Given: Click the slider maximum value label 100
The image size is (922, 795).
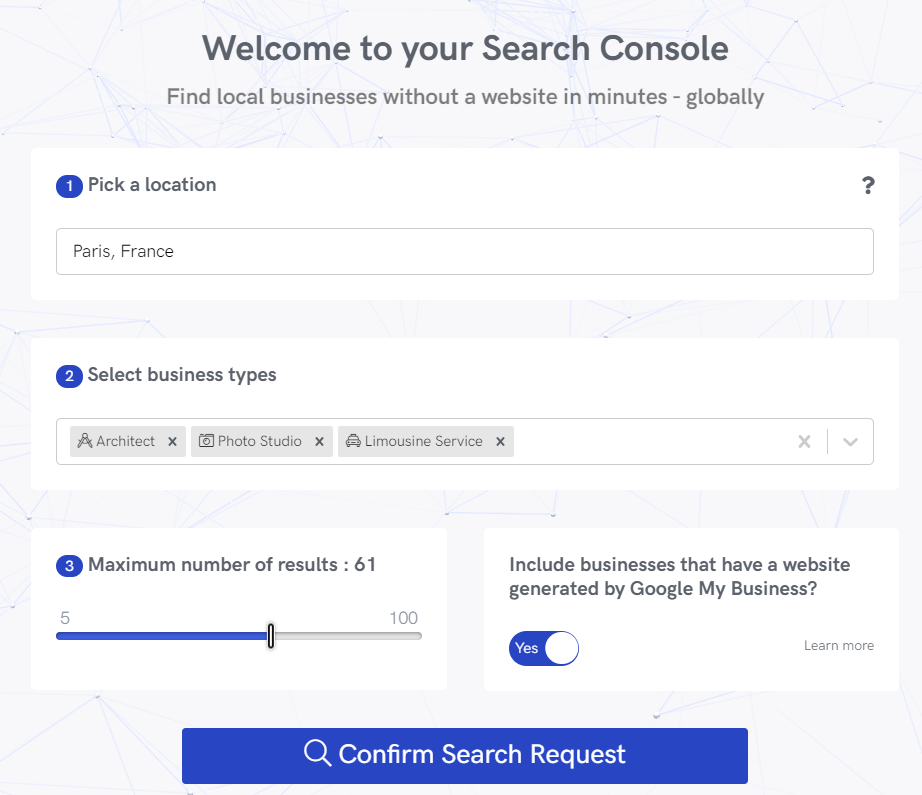Looking at the screenshot, I should point(404,618).
